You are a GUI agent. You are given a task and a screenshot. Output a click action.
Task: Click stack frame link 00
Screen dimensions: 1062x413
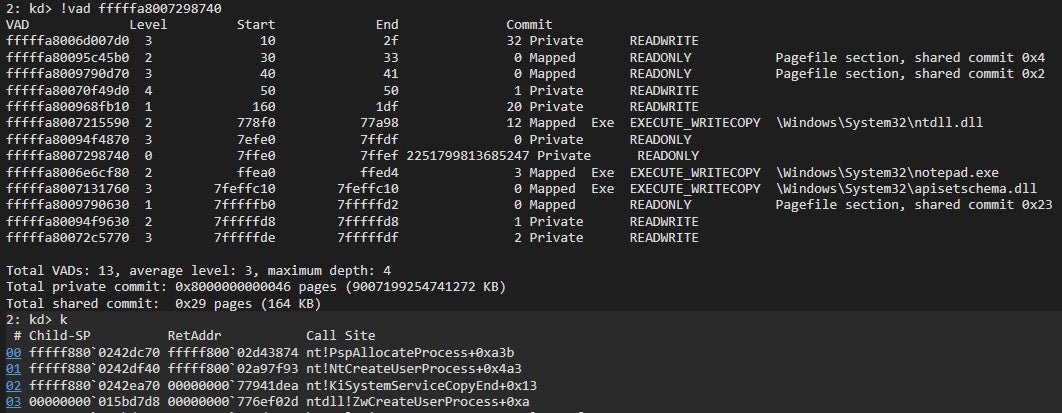[13, 352]
